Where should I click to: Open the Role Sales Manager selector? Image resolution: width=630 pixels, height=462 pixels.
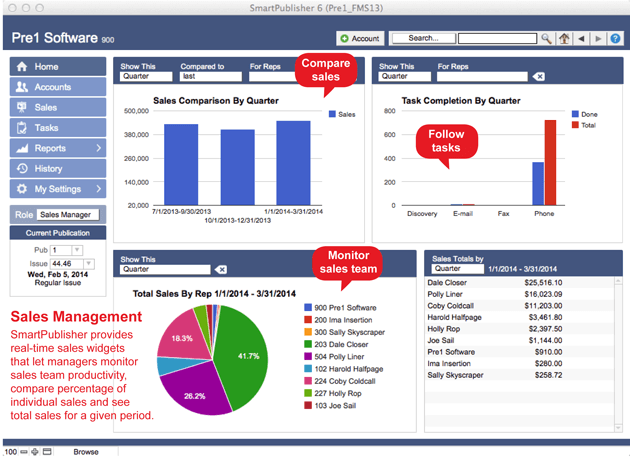tap(68, 215)
